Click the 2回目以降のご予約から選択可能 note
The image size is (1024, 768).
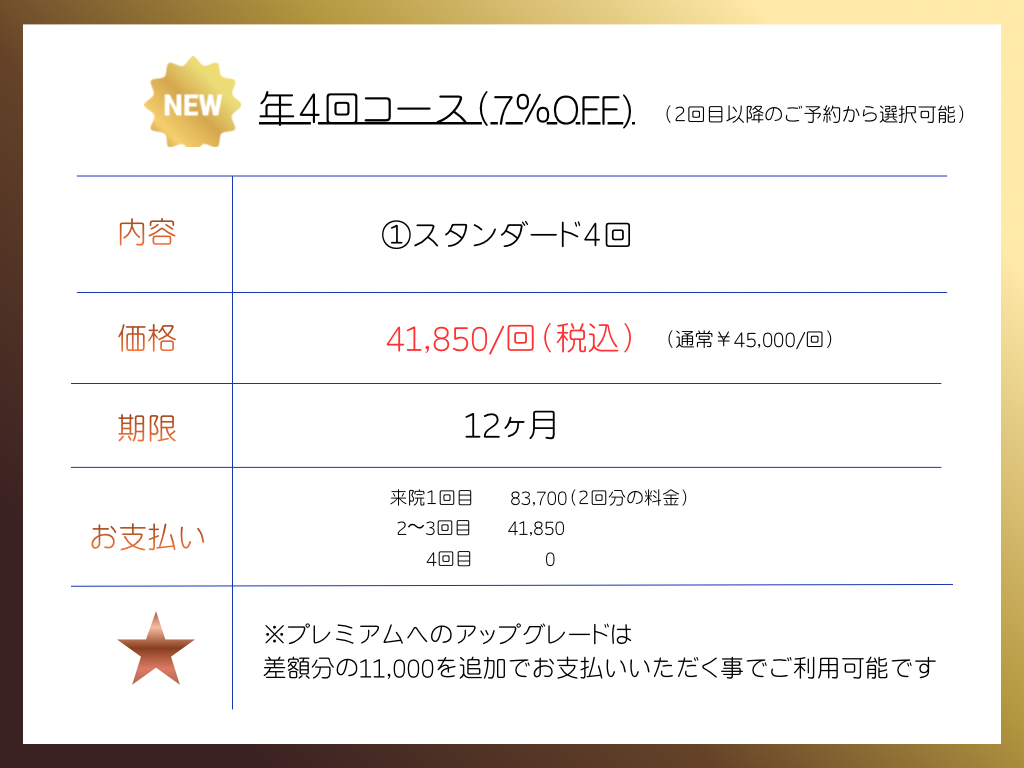point(814,114)
